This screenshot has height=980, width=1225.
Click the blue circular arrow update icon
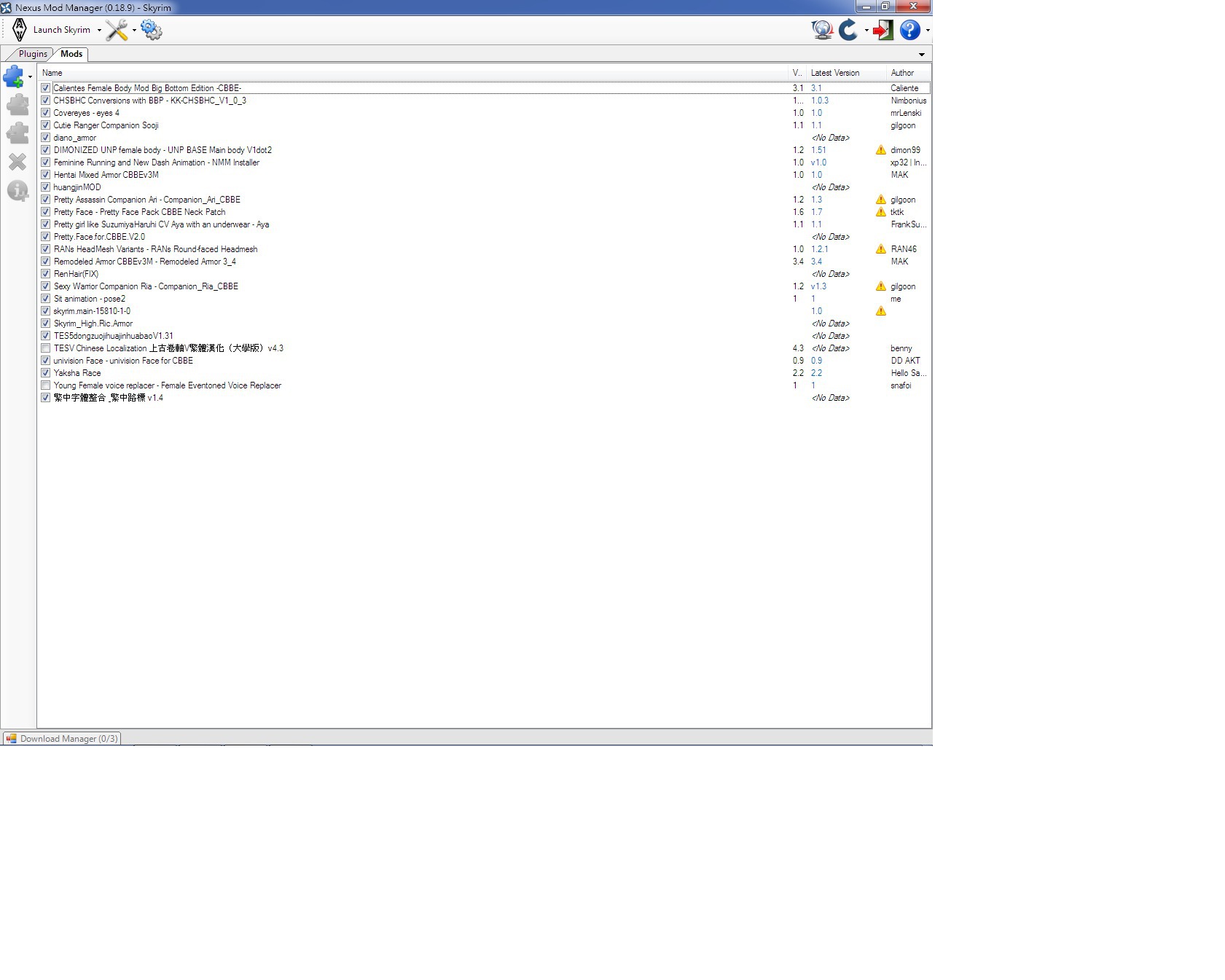pos(848,30)
